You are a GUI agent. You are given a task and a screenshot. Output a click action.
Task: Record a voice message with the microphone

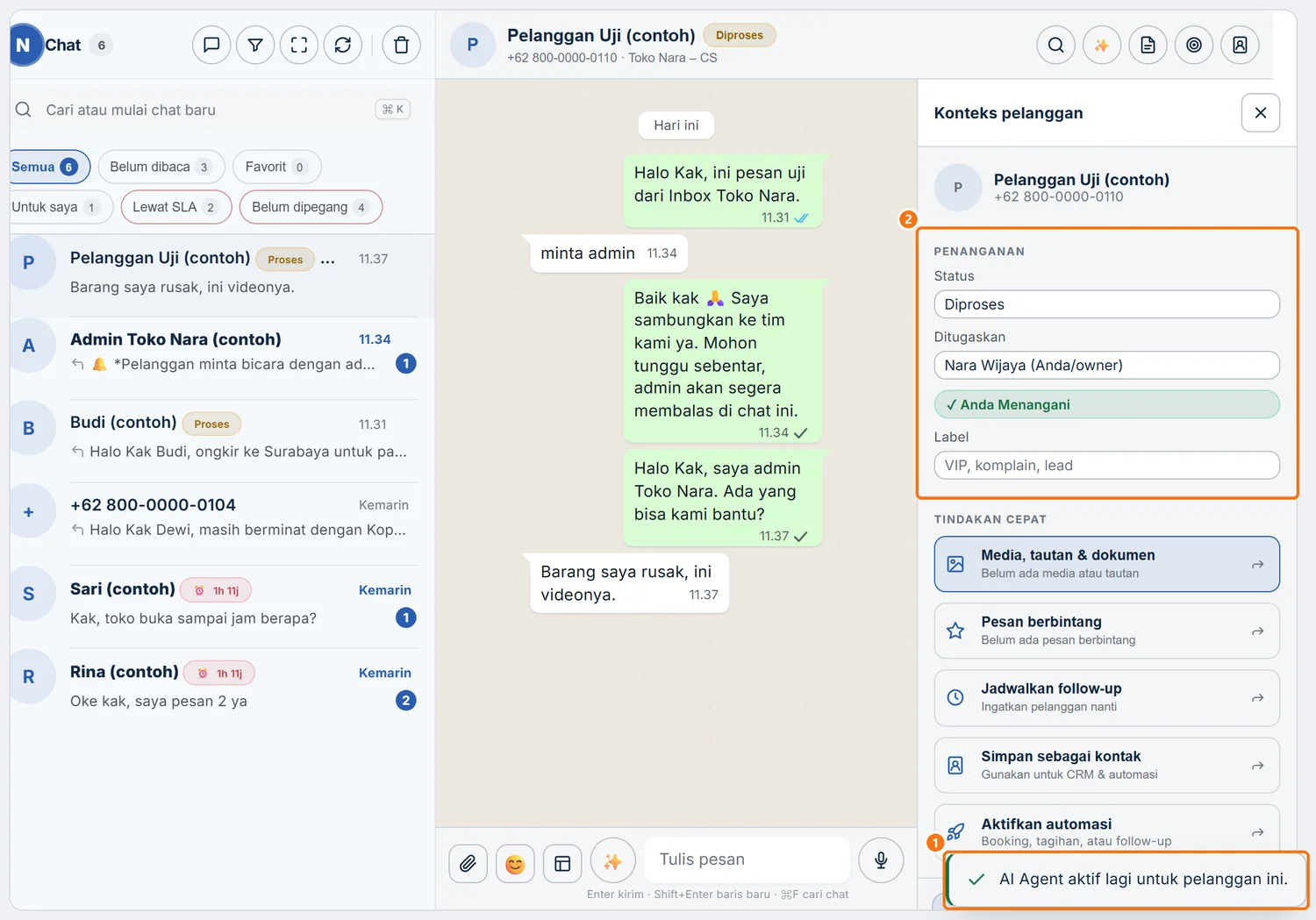pos(881,861)
